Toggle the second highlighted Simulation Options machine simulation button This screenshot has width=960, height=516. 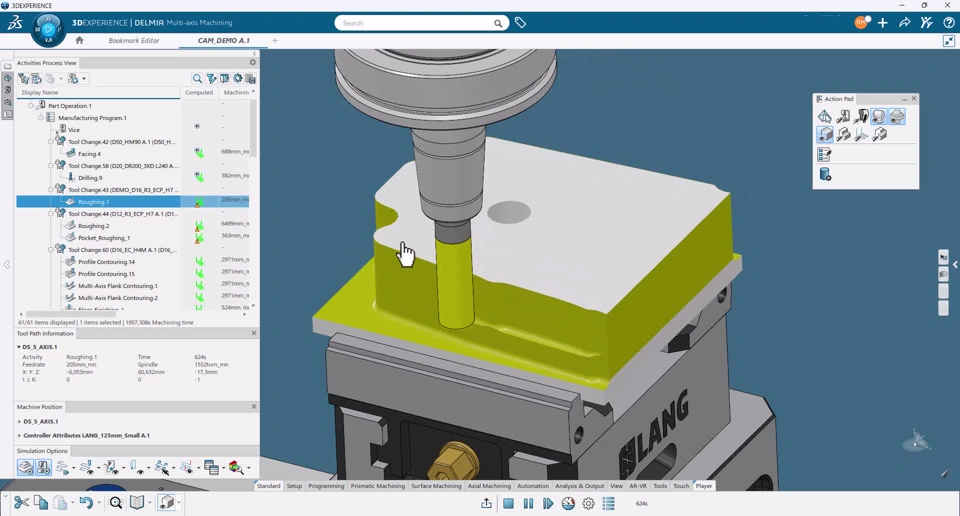click(x=43, y=468)
